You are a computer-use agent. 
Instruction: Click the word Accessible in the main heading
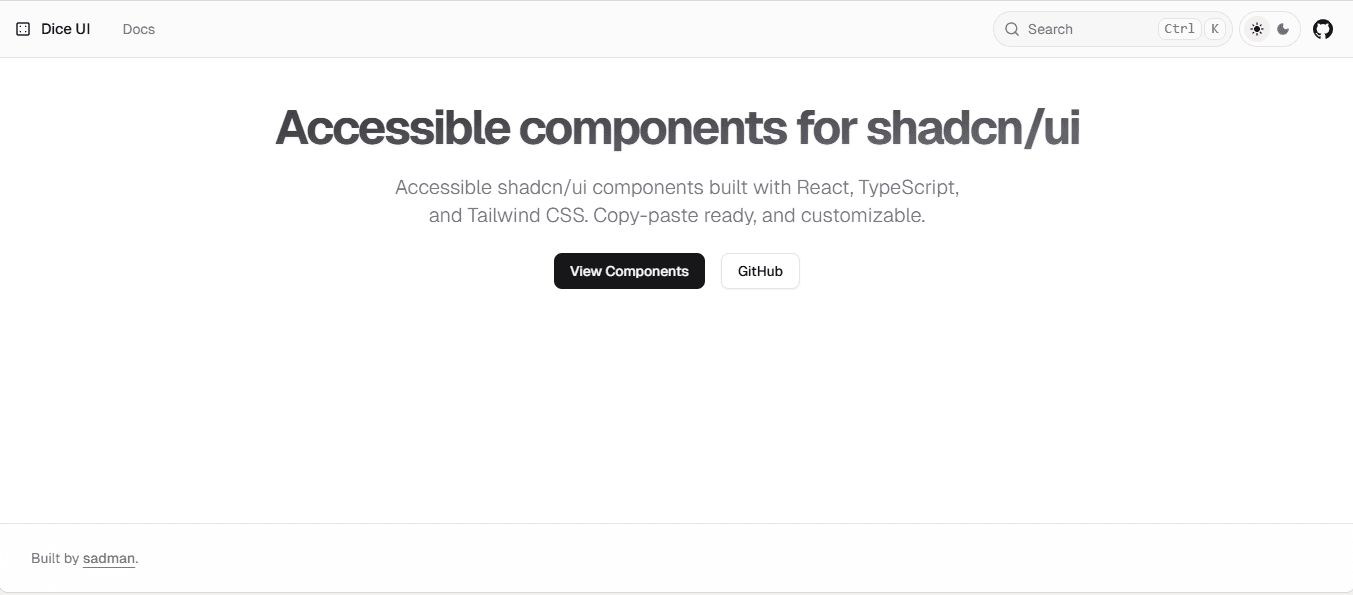[393, 128]
